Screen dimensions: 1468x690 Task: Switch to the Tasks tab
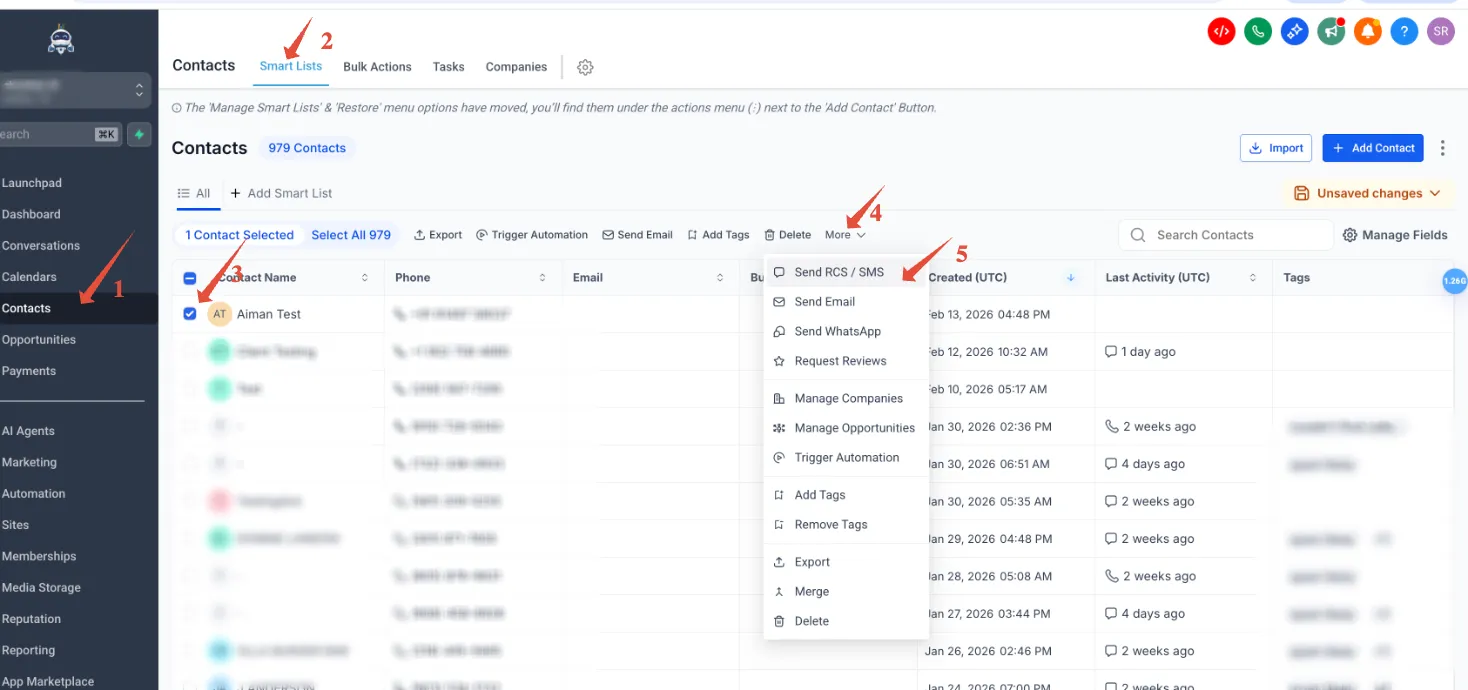coord(448,67)
